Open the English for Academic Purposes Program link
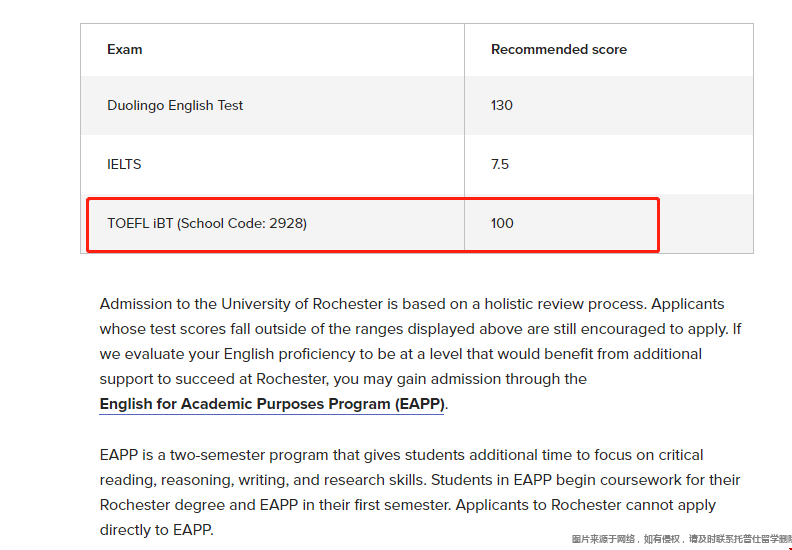This screenshot has width=792, height=550. (272, 404)
